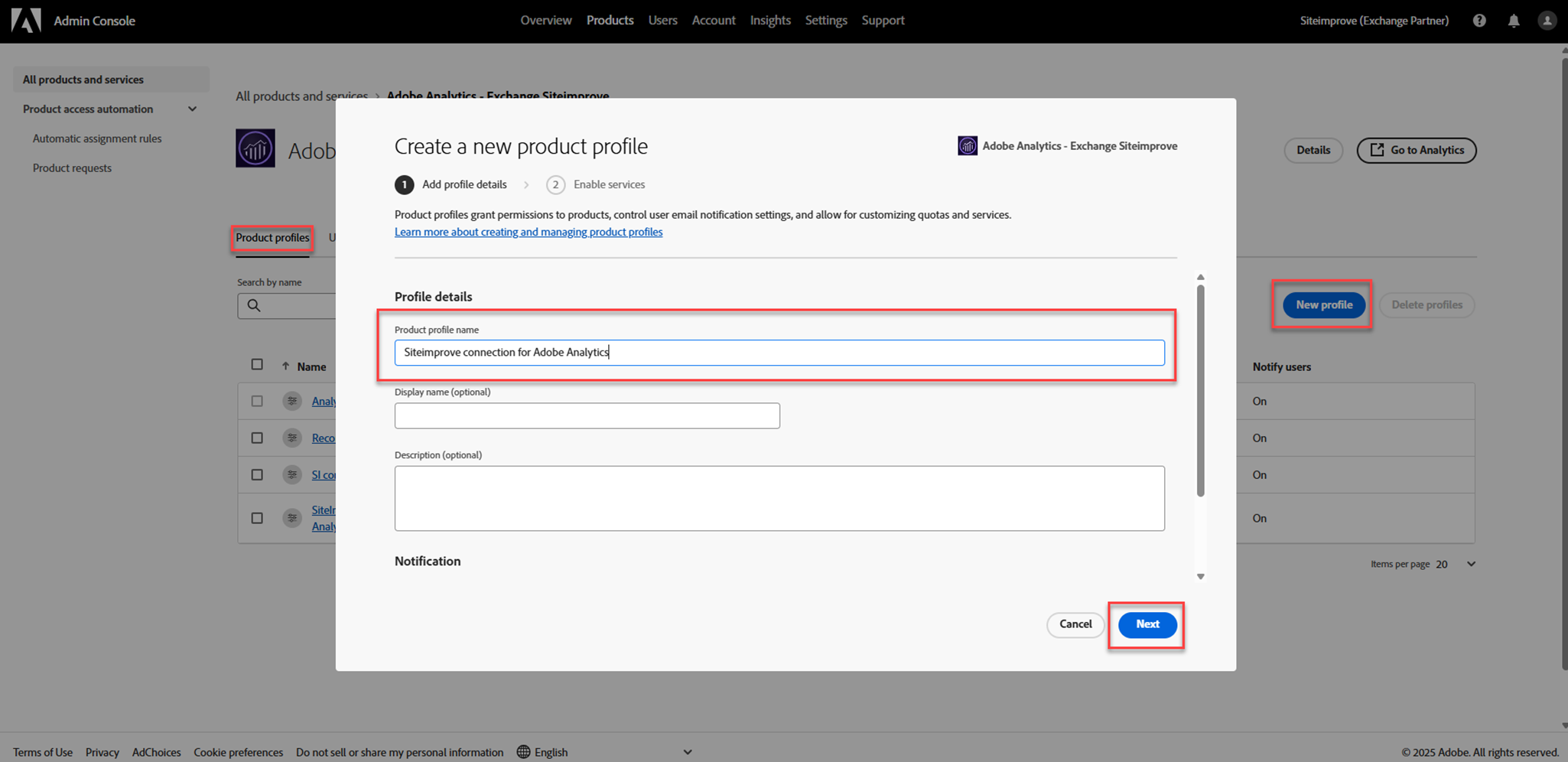Open the notifications bell icon
Viewport: 1568px width, 762px height.
point(1514,21)
